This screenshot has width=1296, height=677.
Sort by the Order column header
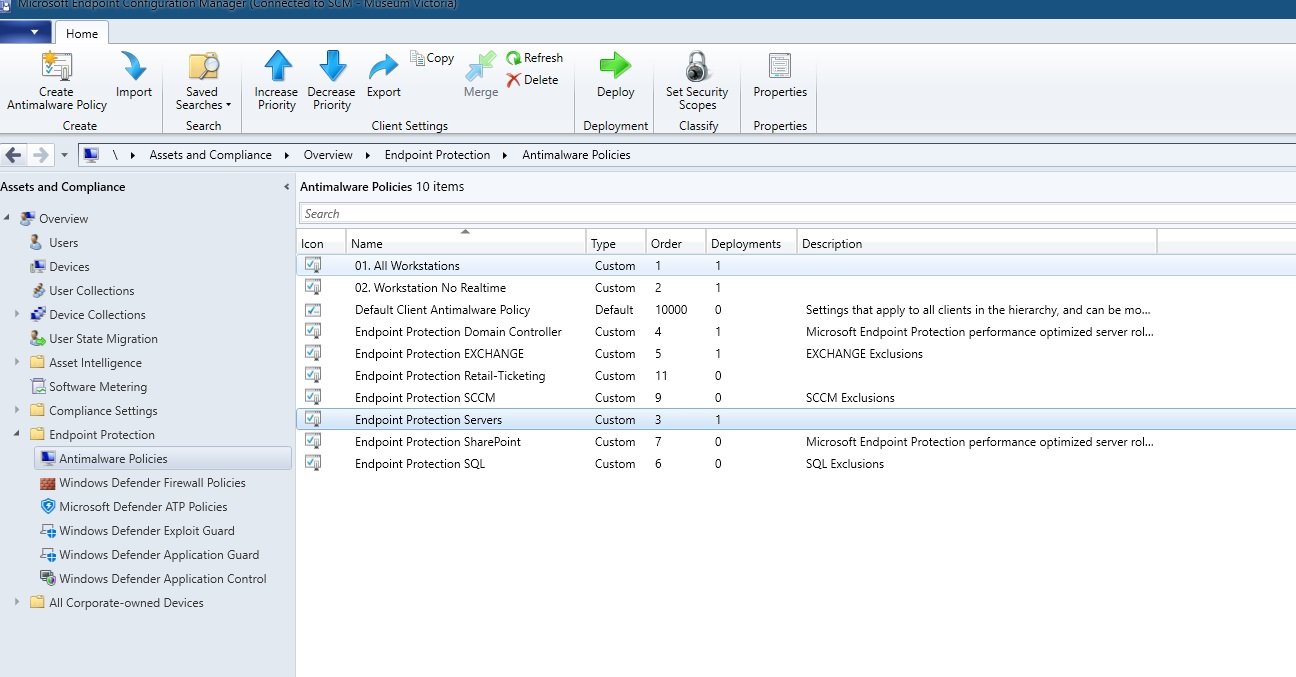coord(676,243)
